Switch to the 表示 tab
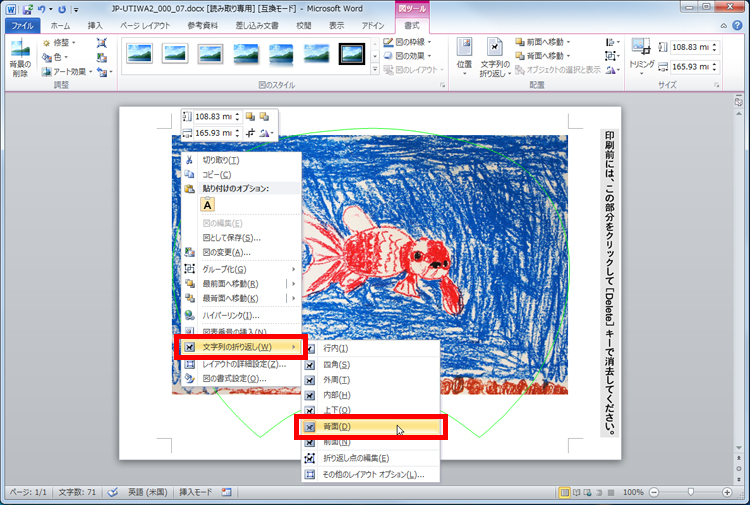 coord(336,25)
